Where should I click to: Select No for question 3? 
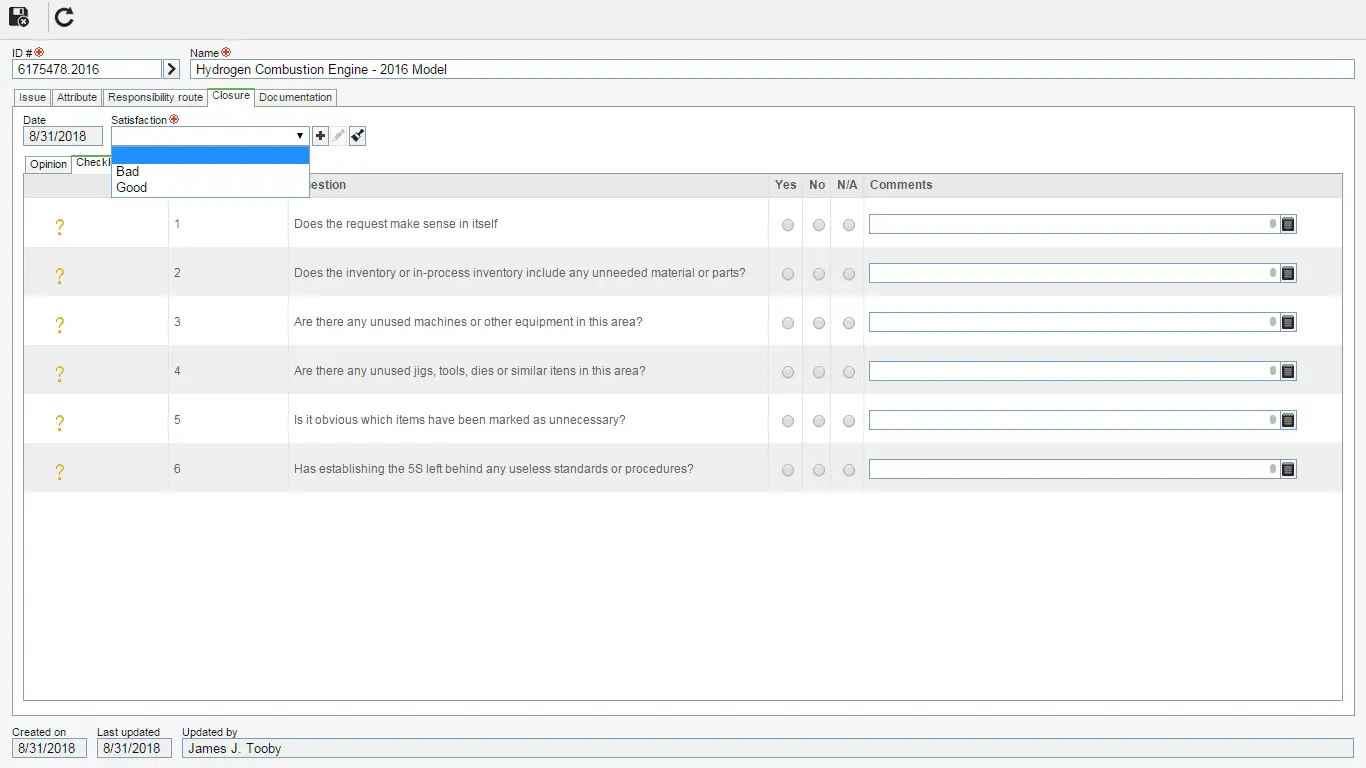tap(817, 323)
